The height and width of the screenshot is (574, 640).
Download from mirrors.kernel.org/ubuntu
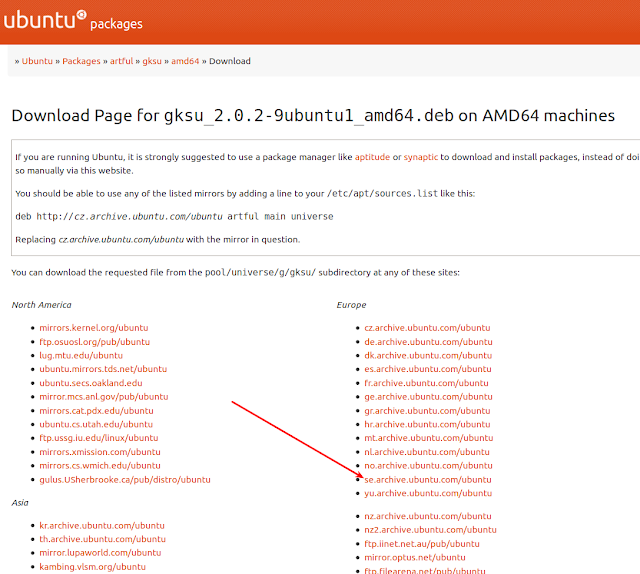[94, 328]
